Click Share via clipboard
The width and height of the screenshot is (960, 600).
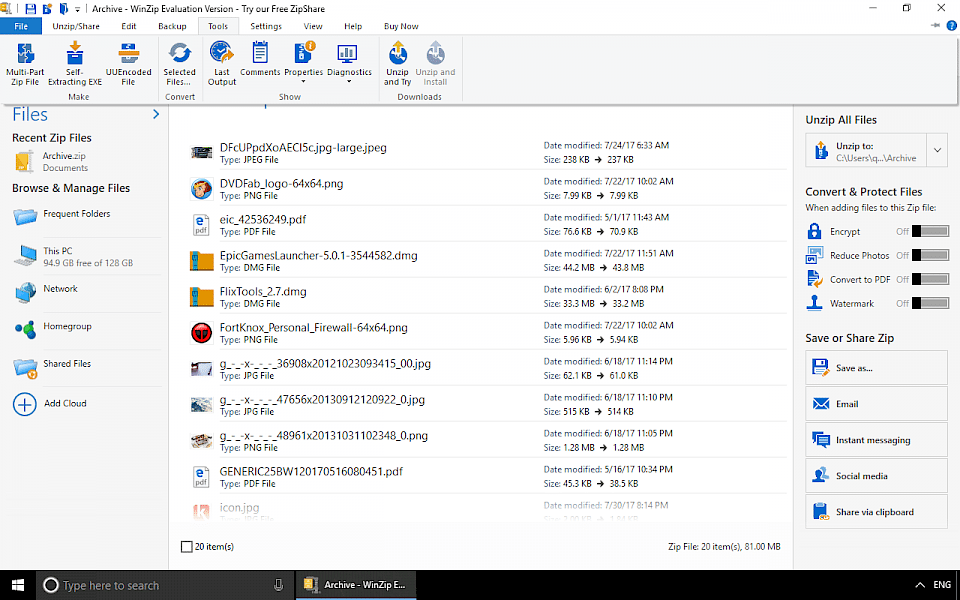click(x=876, y=512)
